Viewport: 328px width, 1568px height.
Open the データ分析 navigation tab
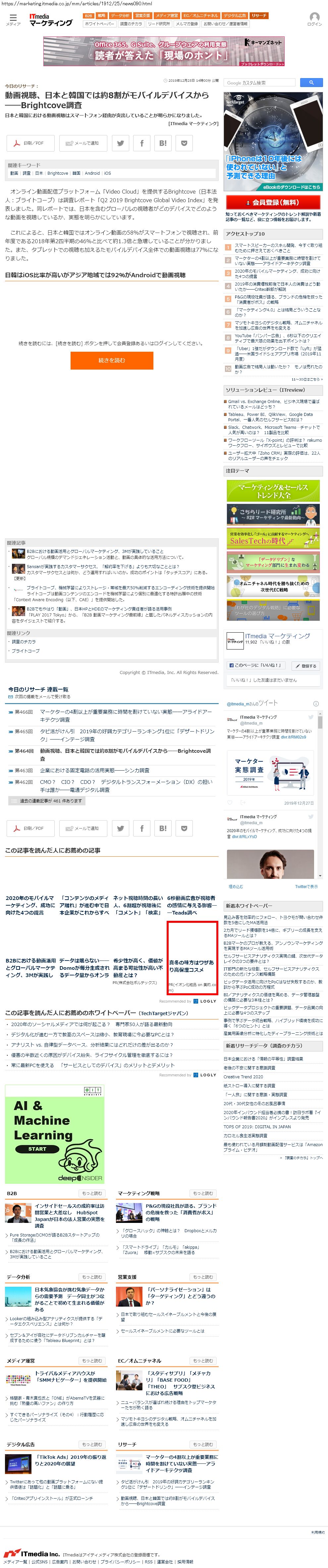tap(120, 15)
